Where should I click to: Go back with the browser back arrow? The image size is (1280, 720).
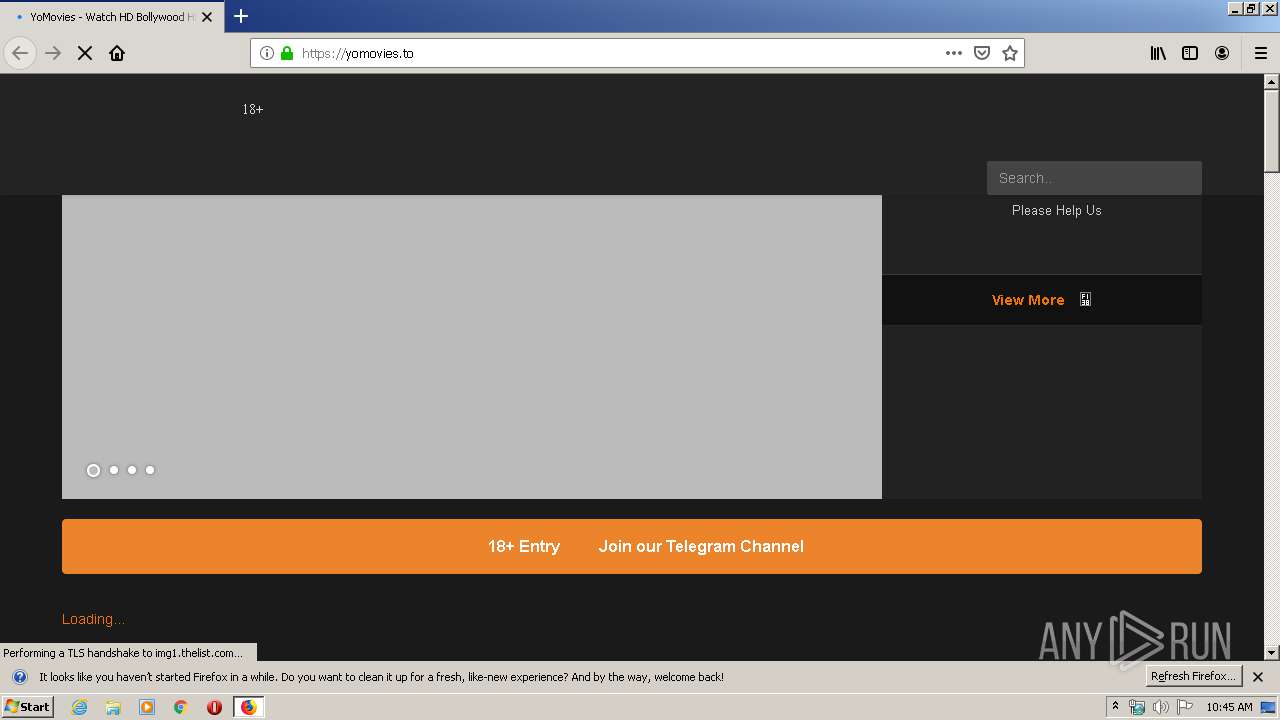20,53
